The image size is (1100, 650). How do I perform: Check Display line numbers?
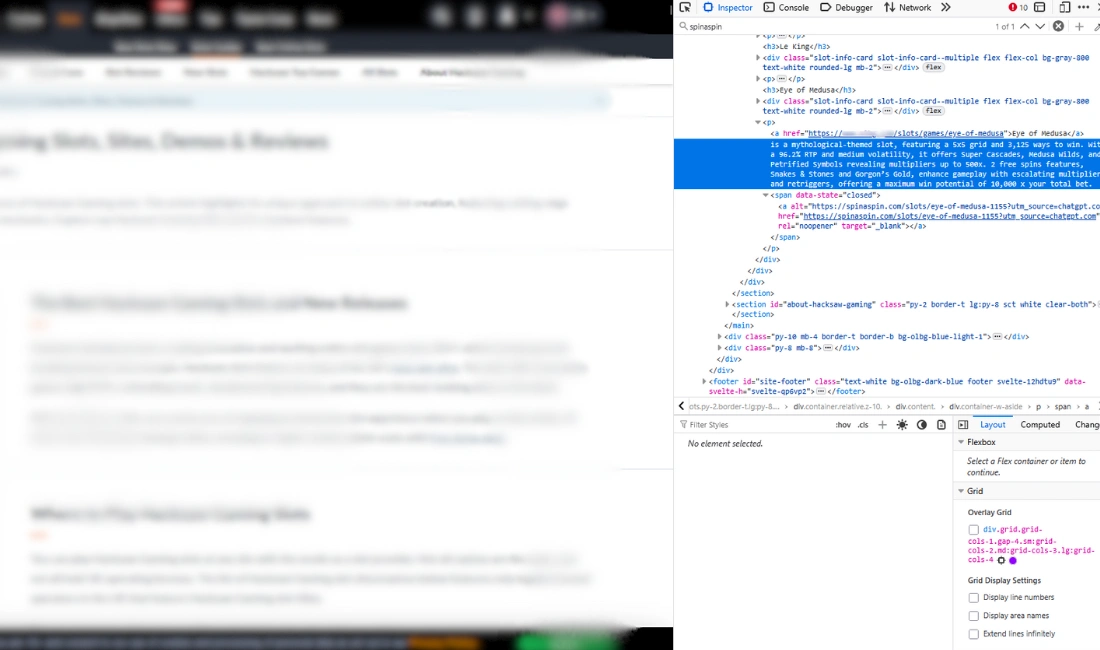[974, 597]
